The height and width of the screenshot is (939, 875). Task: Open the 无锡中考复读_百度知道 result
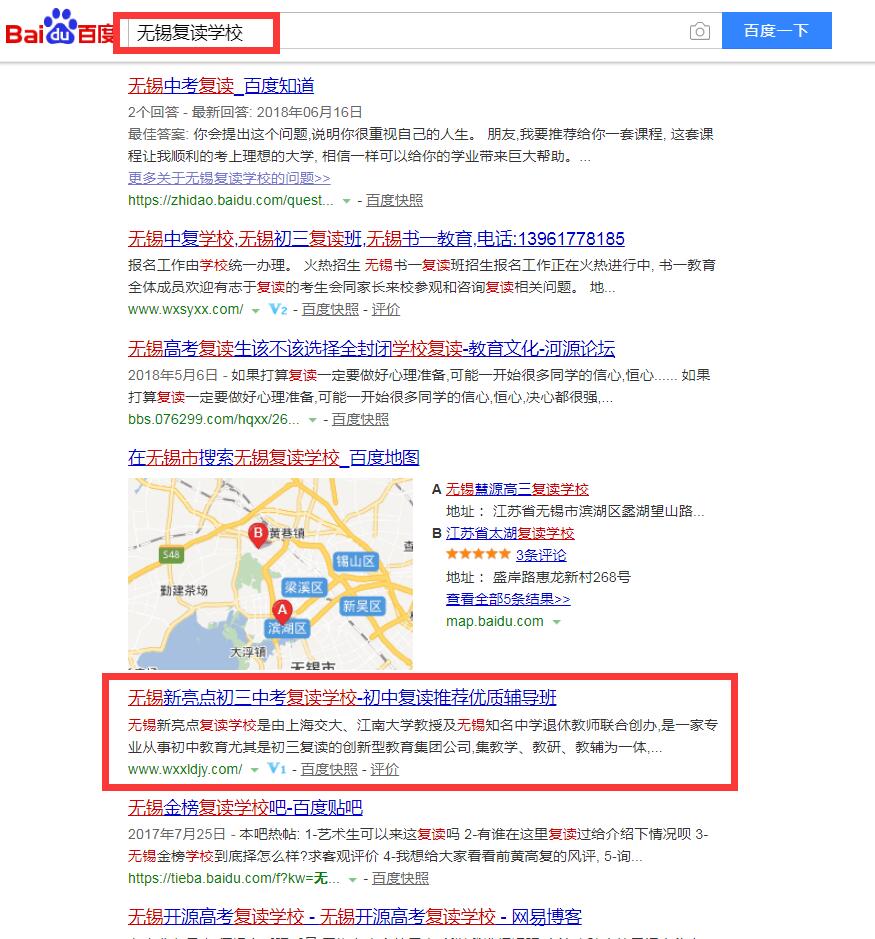tap(221, 86)
